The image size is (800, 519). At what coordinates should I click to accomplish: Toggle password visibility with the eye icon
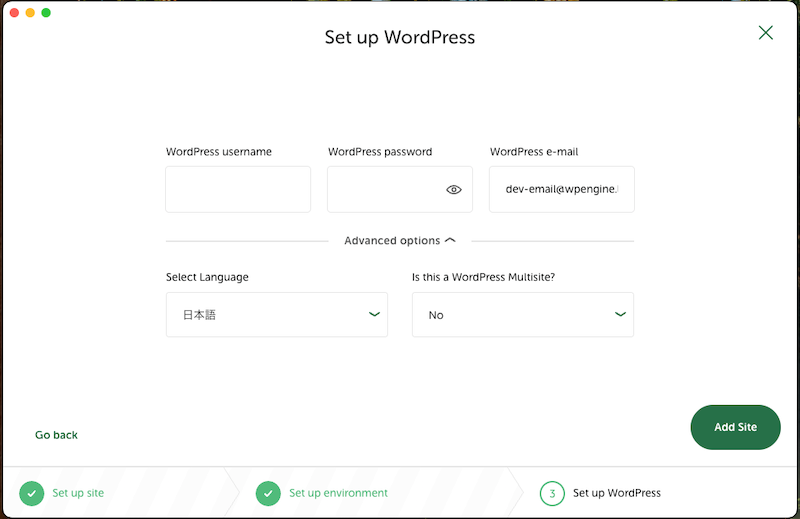click(x=454, y=190)
